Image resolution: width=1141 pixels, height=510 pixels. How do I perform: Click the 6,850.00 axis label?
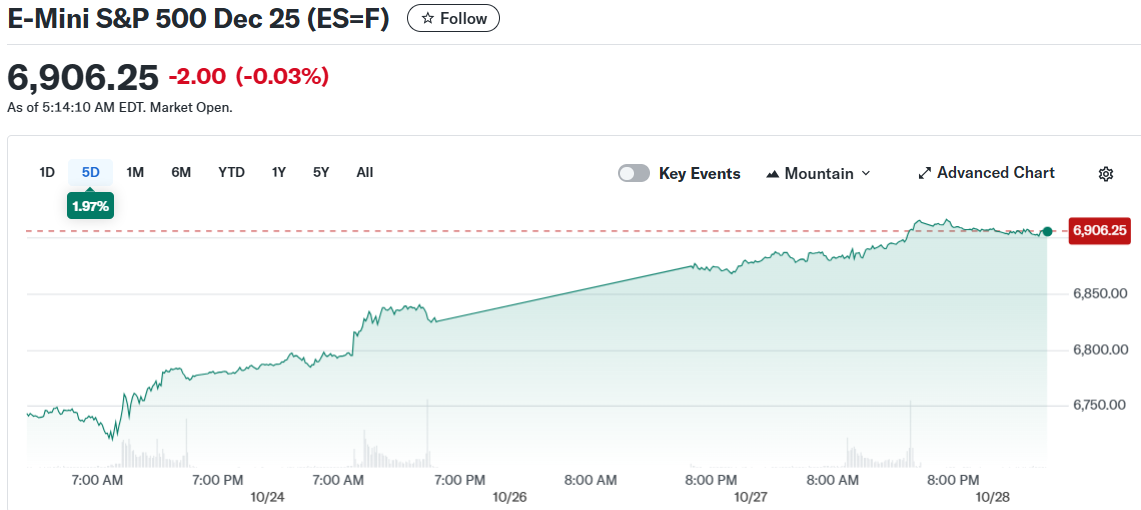(1100, 294)
